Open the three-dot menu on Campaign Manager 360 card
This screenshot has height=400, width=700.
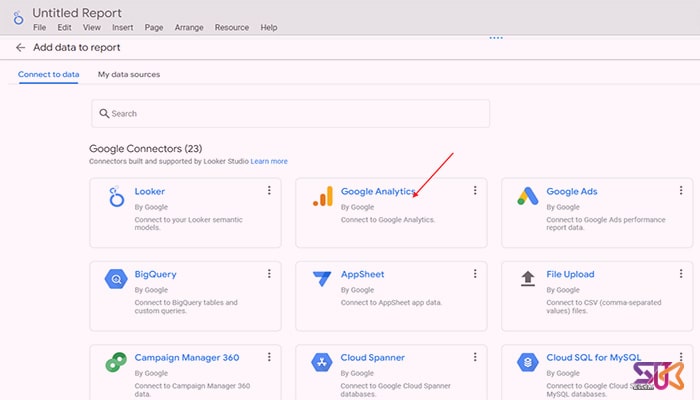[269, 357]
